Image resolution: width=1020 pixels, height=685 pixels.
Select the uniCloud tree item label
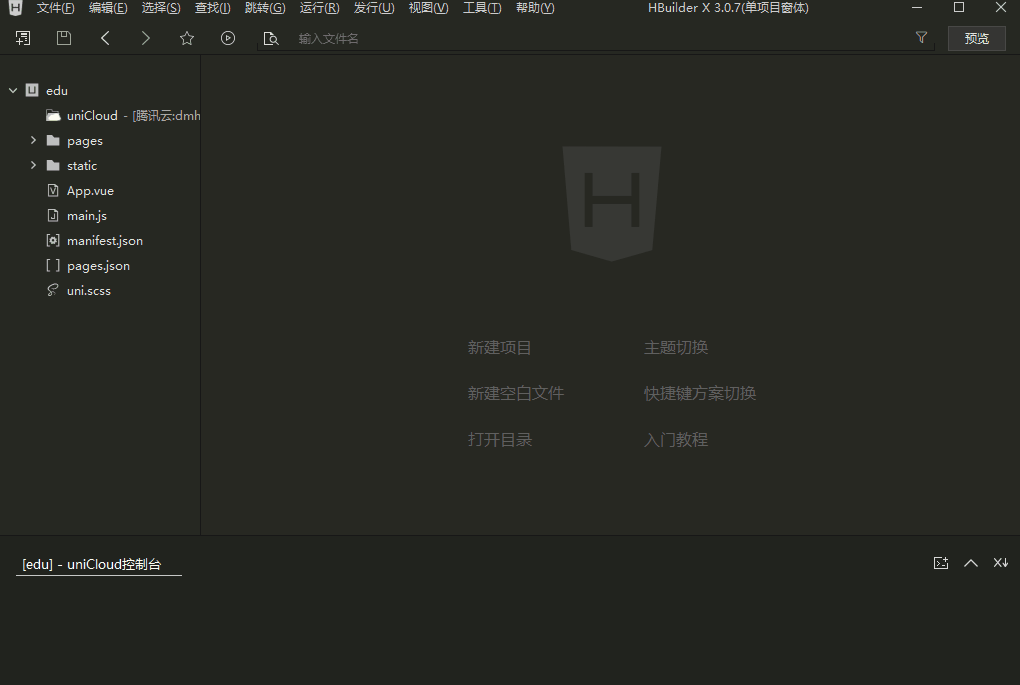coord(92,115)
